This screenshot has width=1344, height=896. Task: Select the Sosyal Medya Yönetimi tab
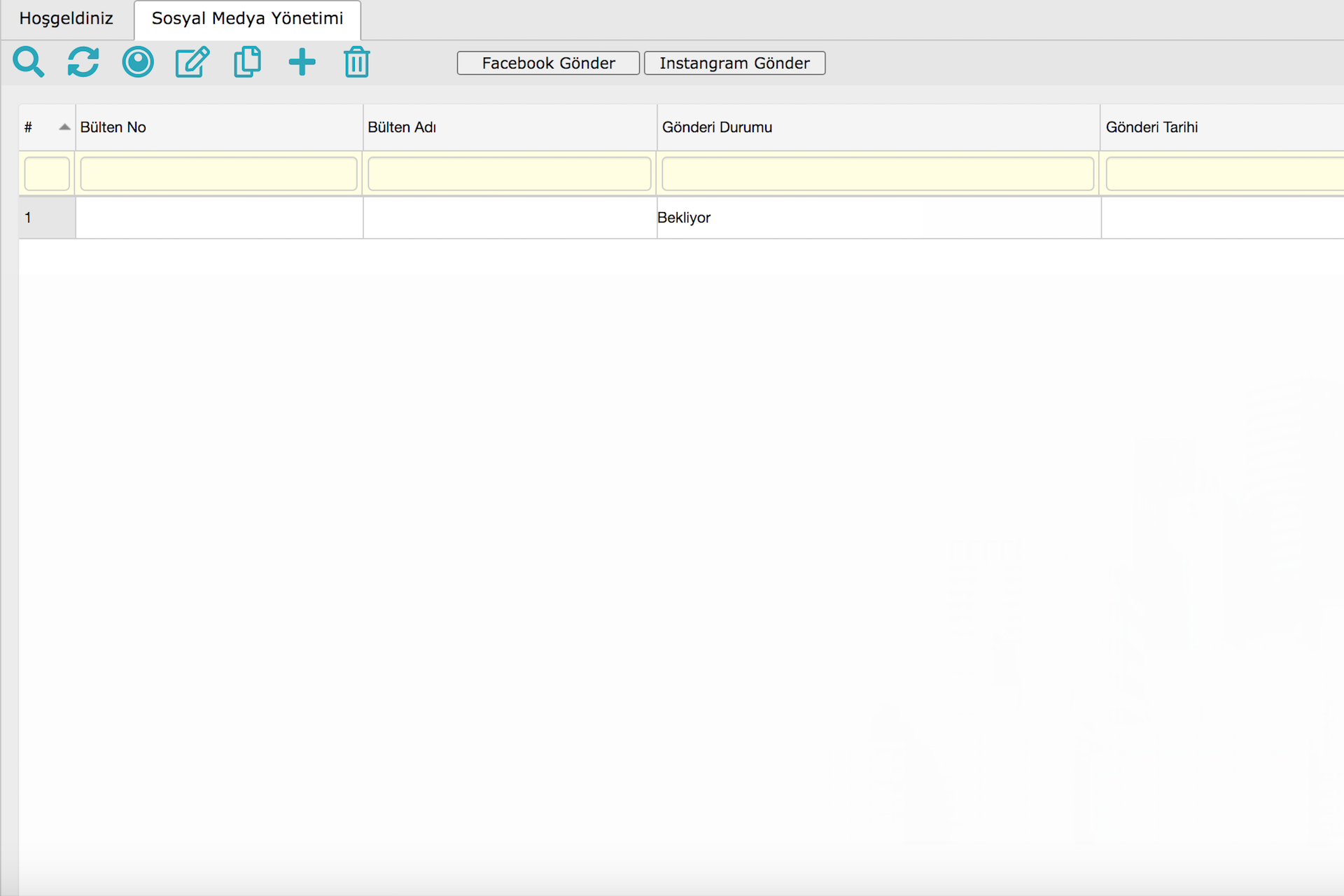click(x=247, y=19)
